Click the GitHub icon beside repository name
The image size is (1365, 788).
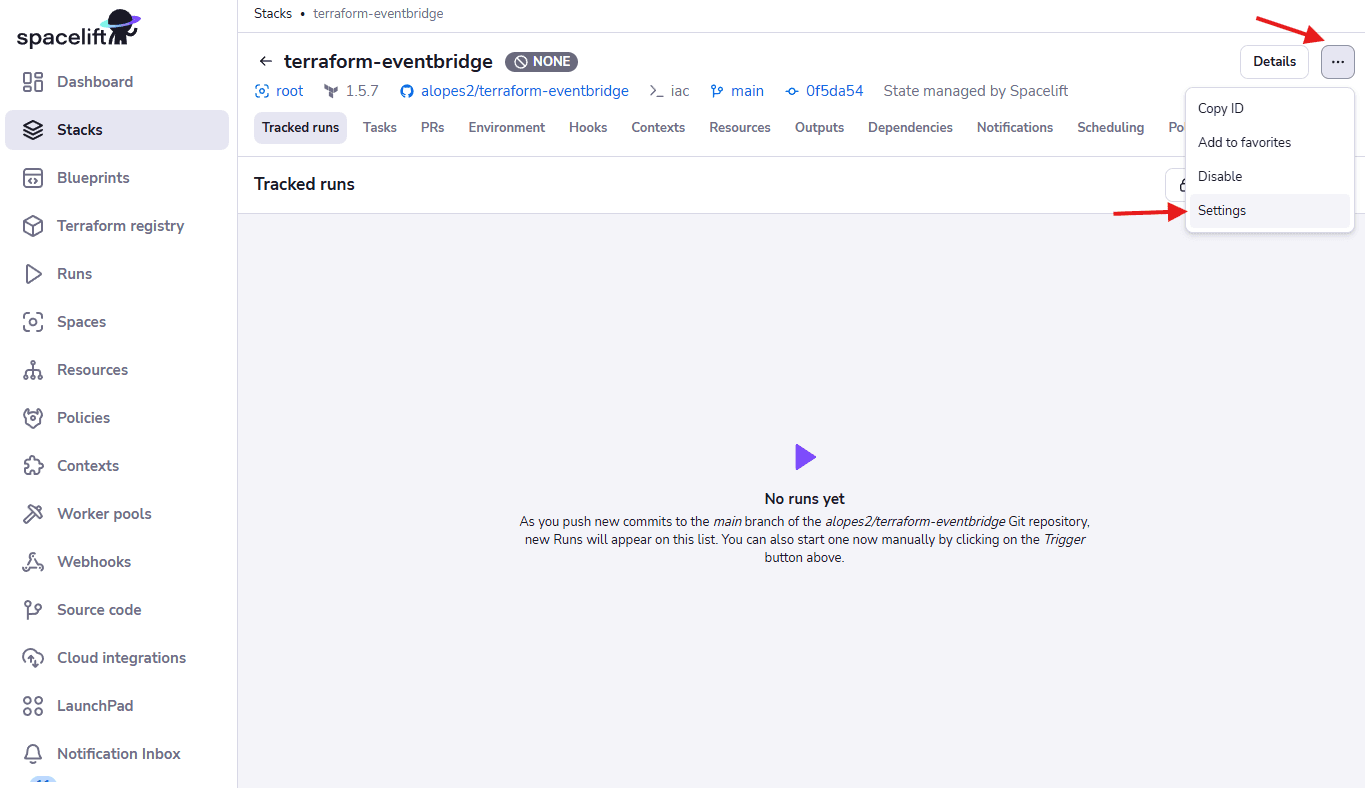[407, 91]
